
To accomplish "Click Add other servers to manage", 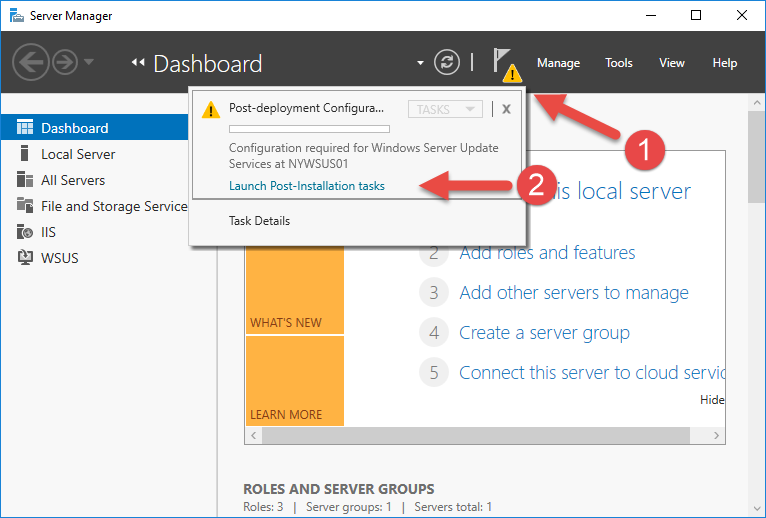I will click(x=574, y=292).
